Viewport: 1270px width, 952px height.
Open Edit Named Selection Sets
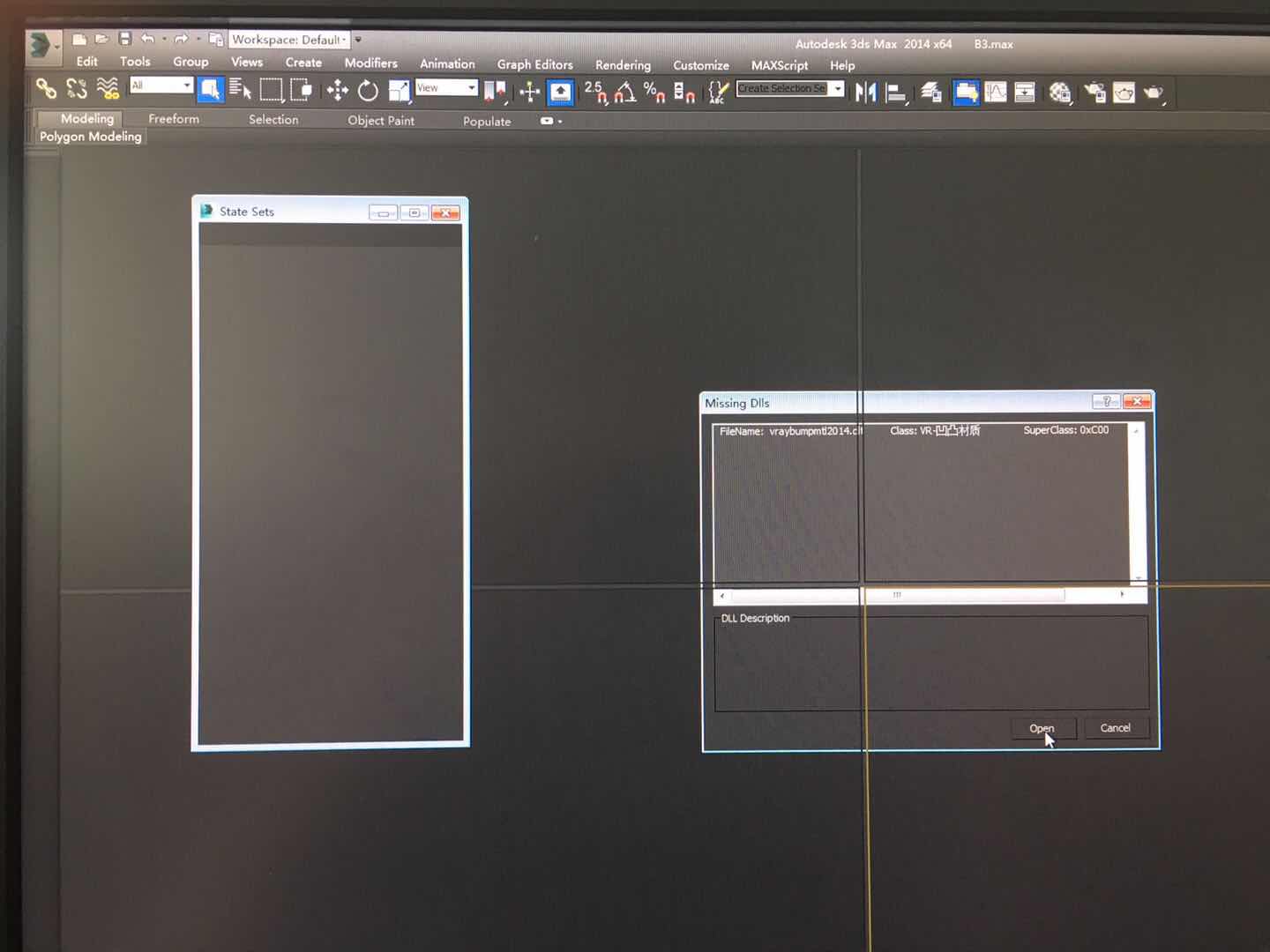pyautogui.click(x=719, y=92)
